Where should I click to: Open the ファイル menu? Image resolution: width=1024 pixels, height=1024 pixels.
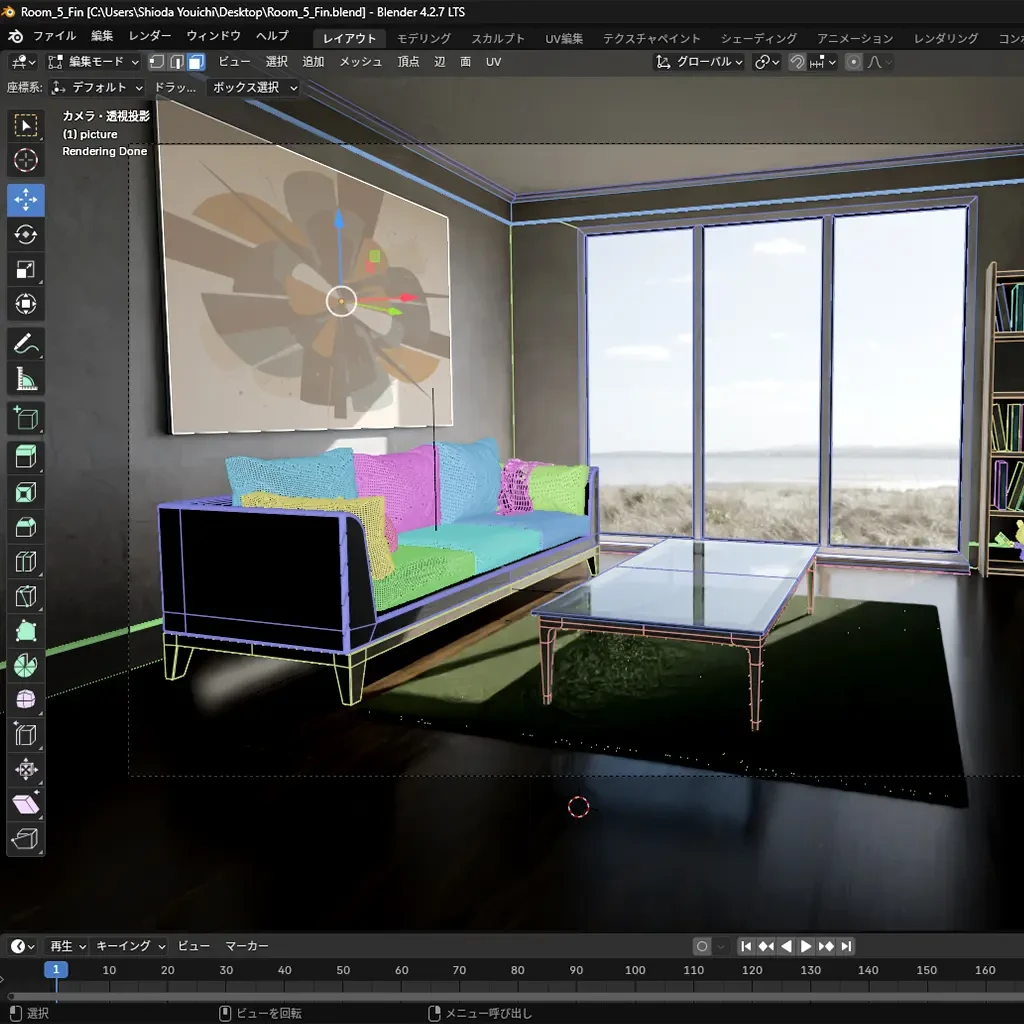click(54, 36)
